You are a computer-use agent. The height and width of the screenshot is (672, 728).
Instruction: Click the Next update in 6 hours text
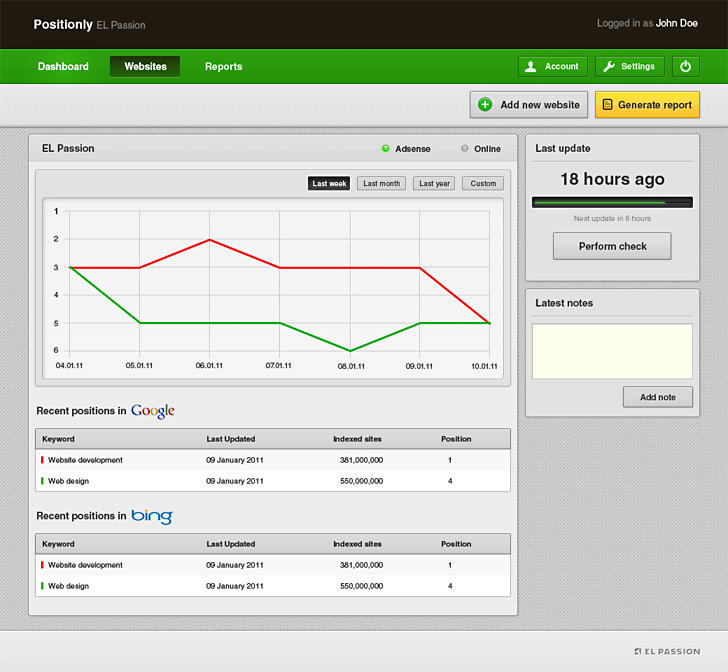point(612,218)
